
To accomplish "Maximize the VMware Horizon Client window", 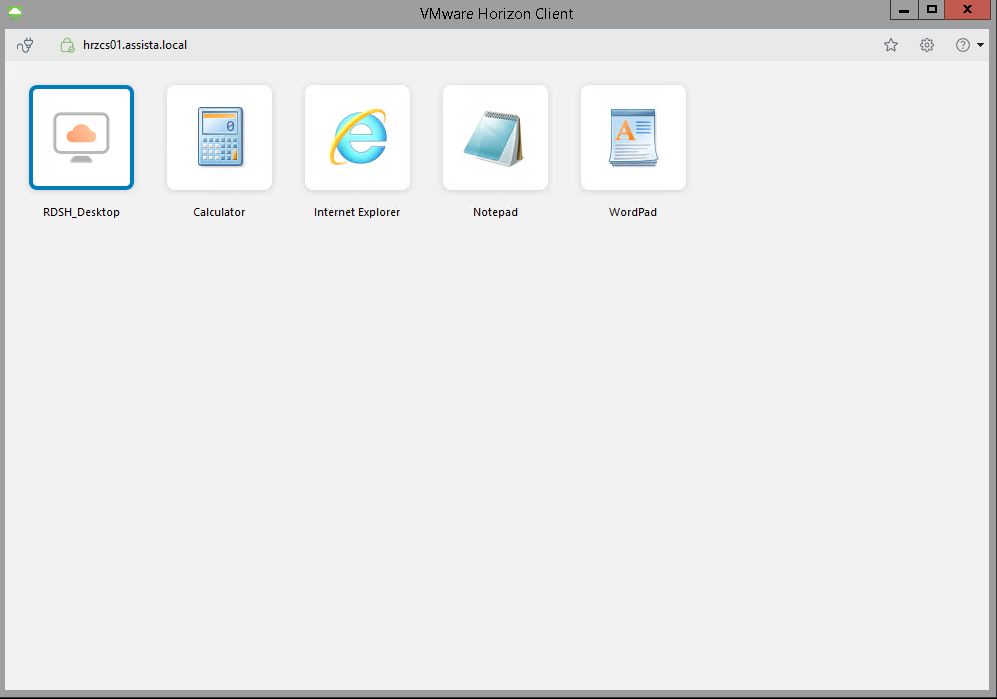I will click(932, 10).
